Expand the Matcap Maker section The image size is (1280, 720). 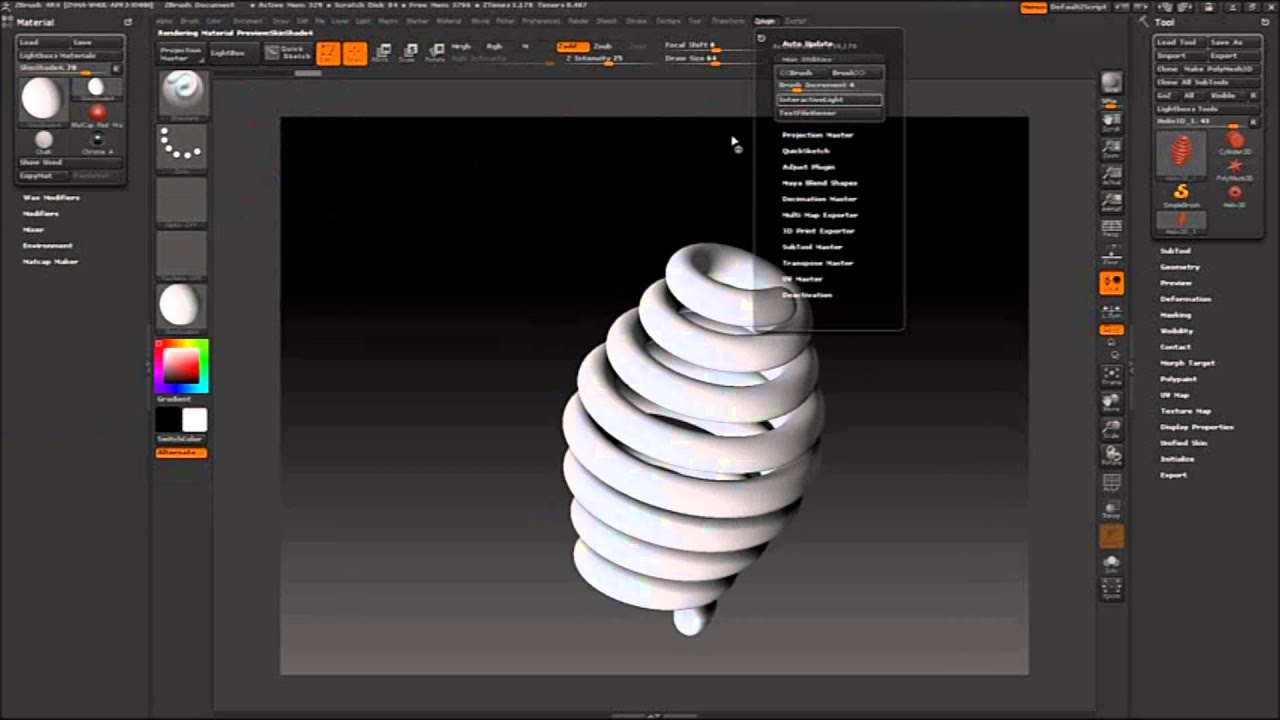click(51, 262)
